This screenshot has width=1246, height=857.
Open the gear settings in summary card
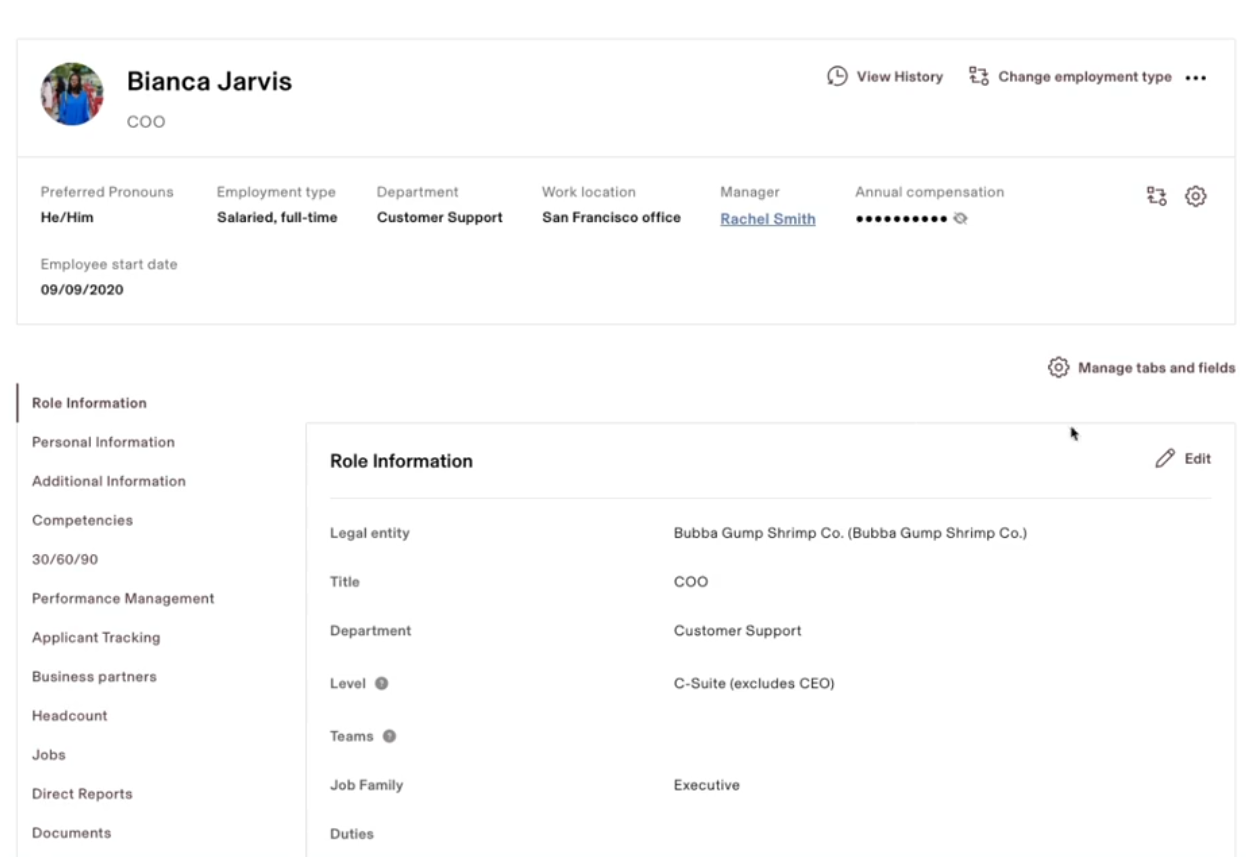(x=1195, y=196)
